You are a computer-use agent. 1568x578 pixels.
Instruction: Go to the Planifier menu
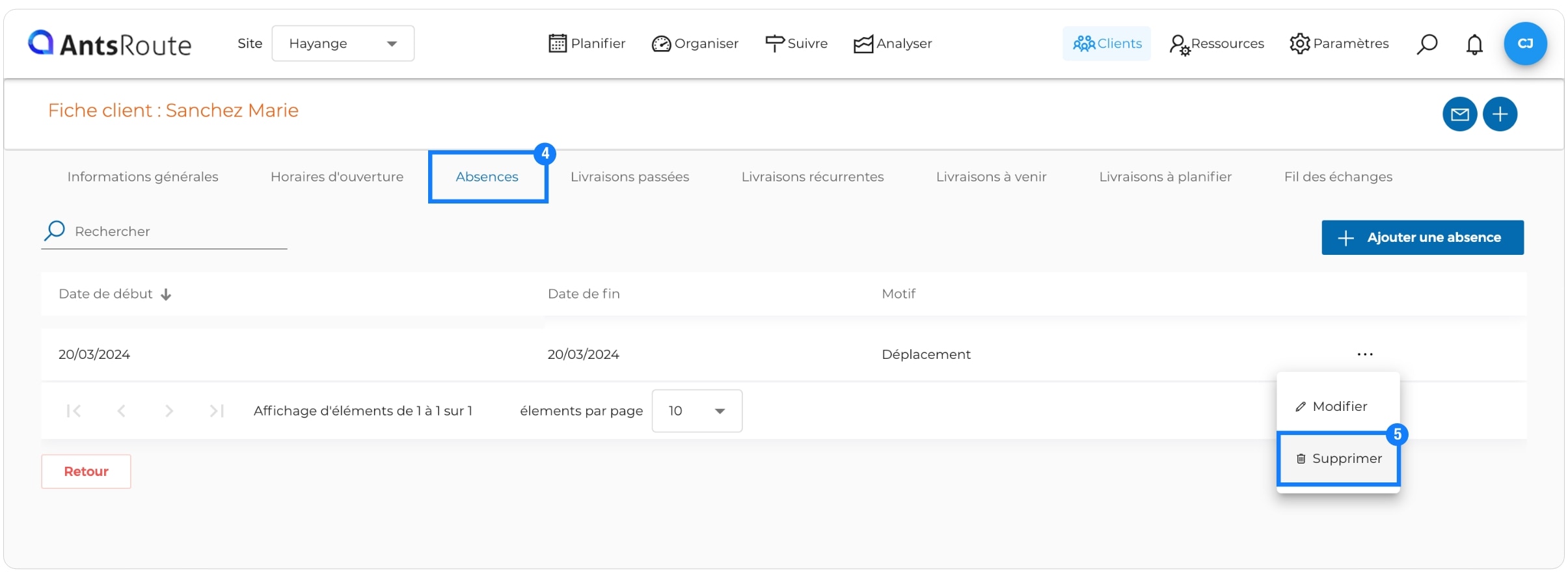tap(587, 44)
